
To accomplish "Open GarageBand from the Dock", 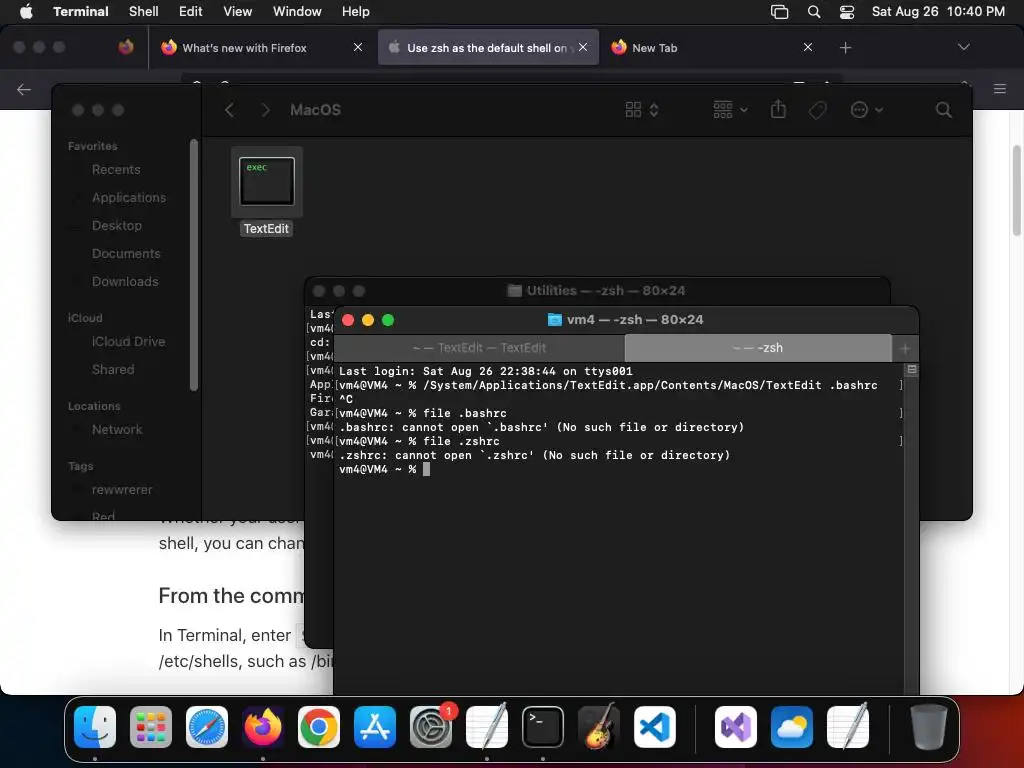I will [x=598, y=726].
